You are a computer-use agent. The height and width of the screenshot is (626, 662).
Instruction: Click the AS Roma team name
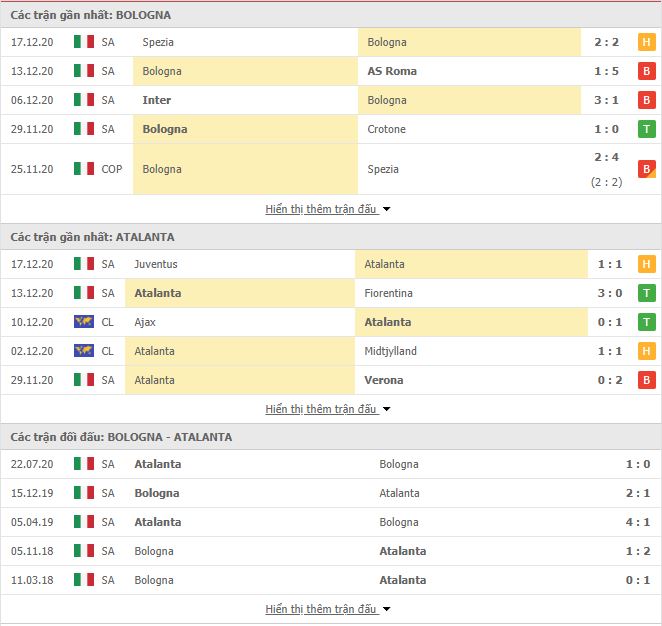pyautogui.click(x=392, y=71)
